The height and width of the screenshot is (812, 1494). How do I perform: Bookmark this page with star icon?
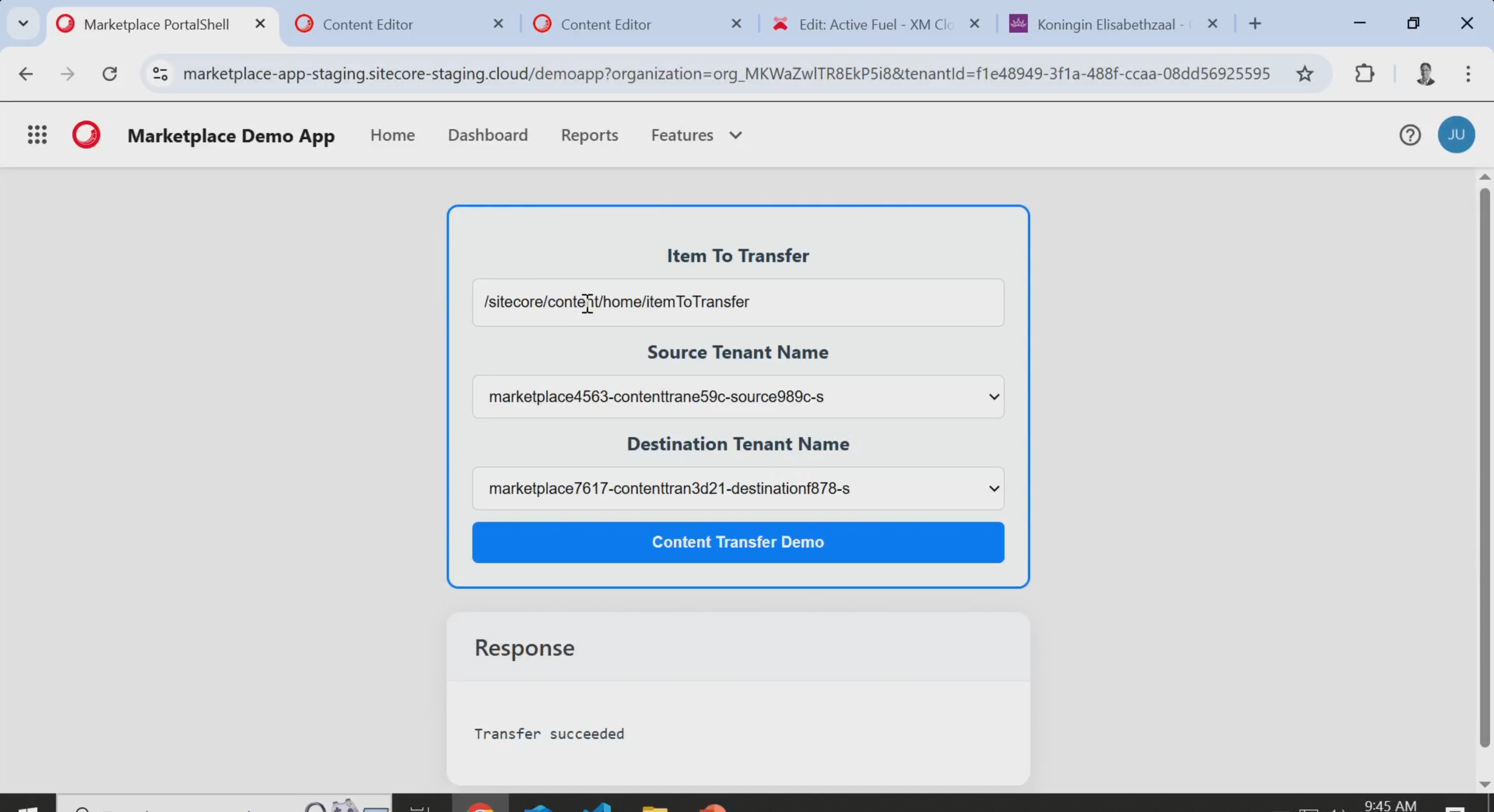[x=1305, y=74]
